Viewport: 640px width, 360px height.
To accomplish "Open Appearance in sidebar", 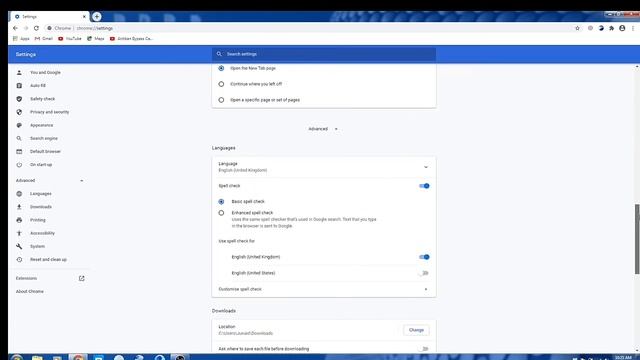I will (x=42, y=125).
